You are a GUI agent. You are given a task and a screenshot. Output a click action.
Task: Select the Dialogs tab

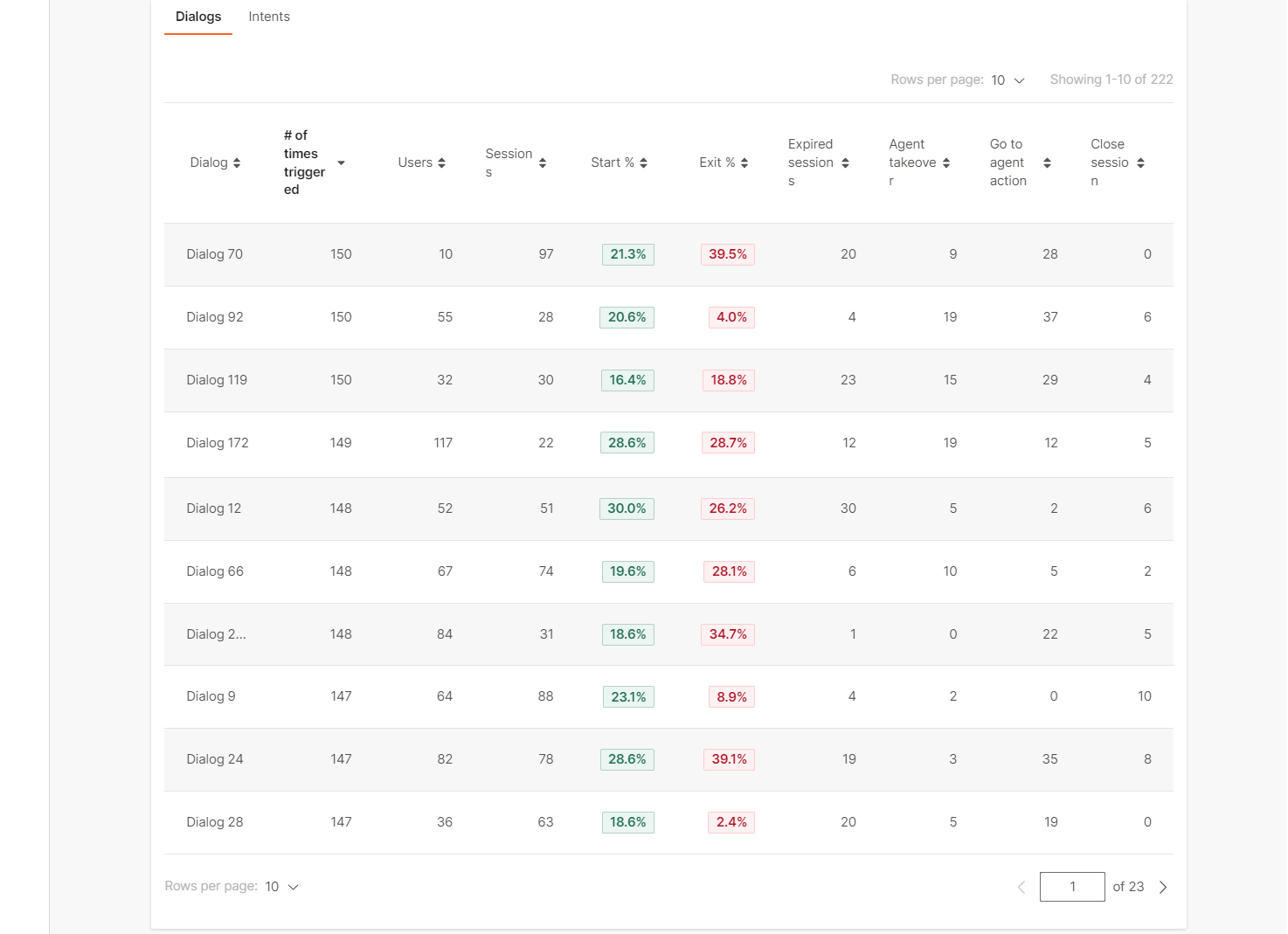(x=198, y=17)
